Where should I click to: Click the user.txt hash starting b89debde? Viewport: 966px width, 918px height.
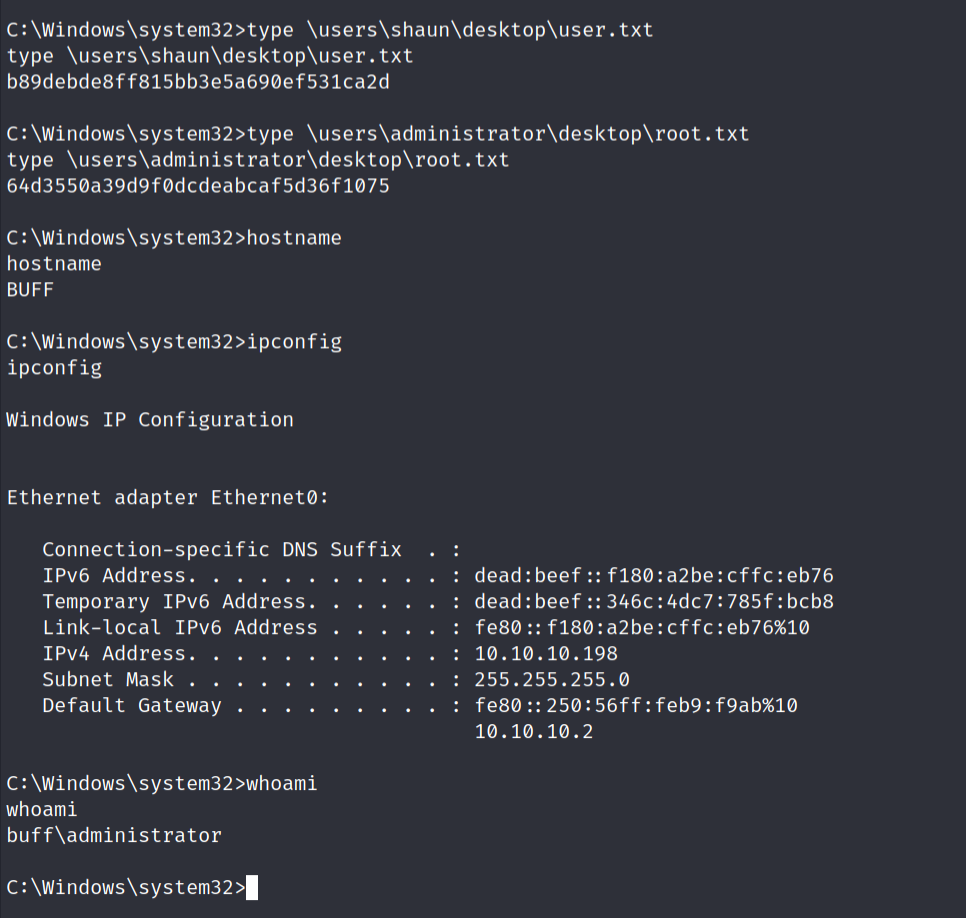[x=198, y=82]
